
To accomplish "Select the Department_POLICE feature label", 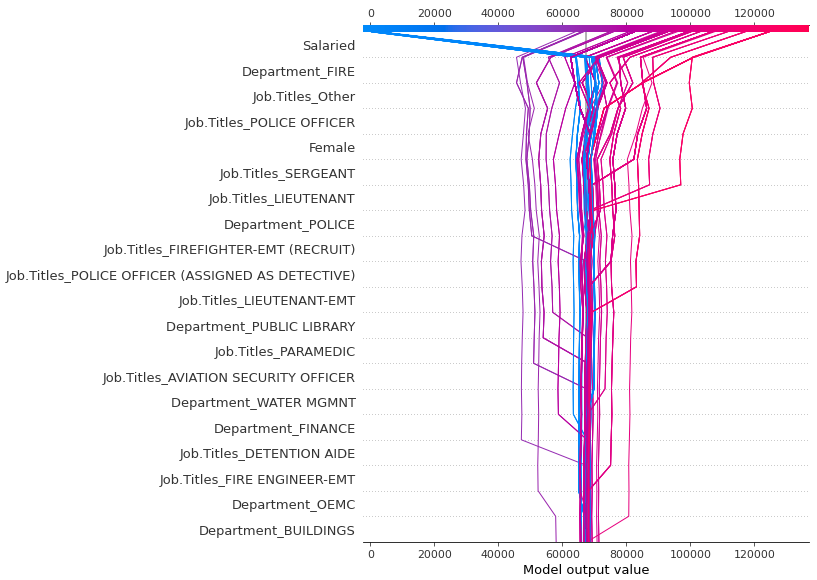I will click(289, 225).
